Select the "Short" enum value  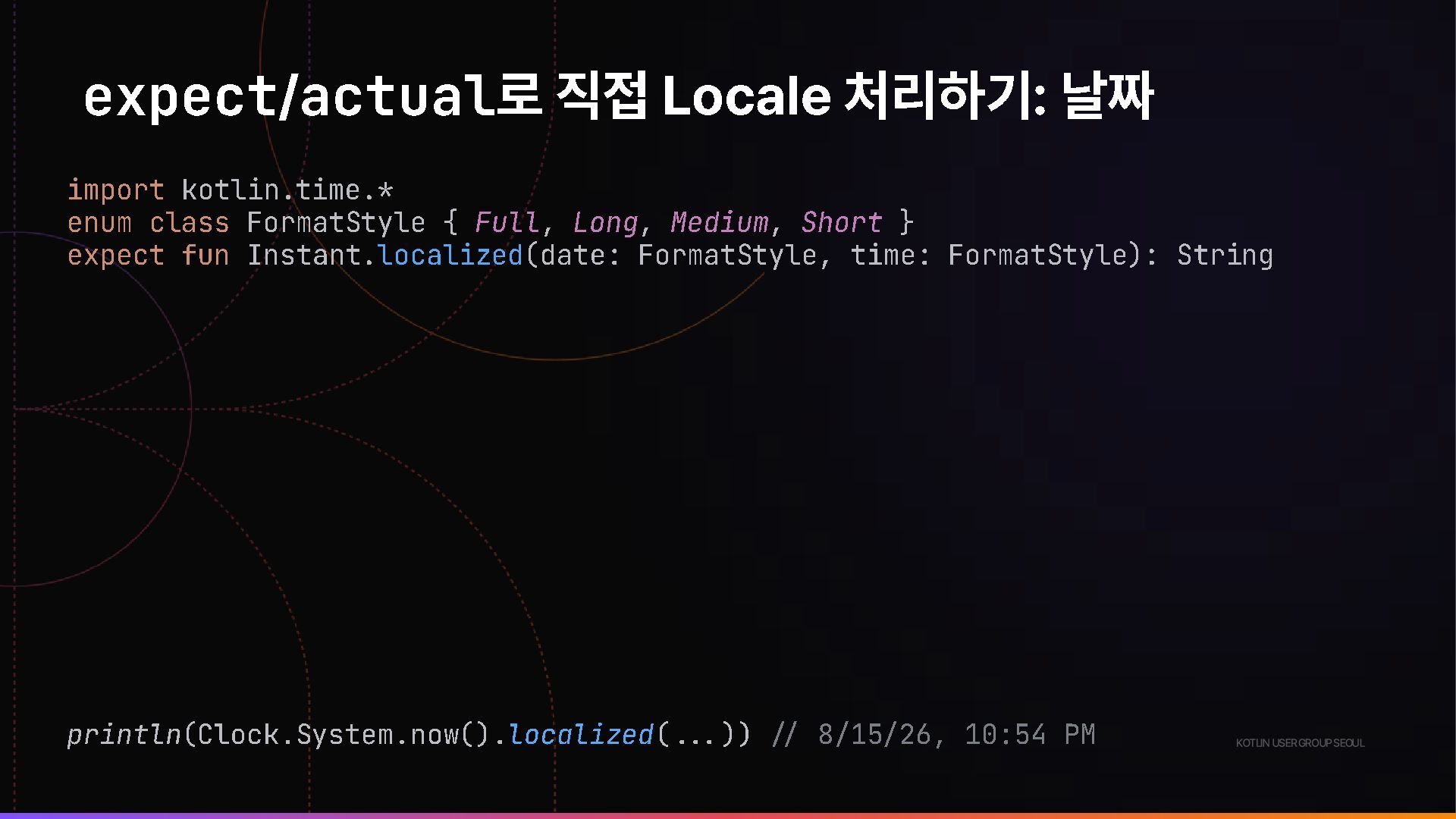coord(842,222)
